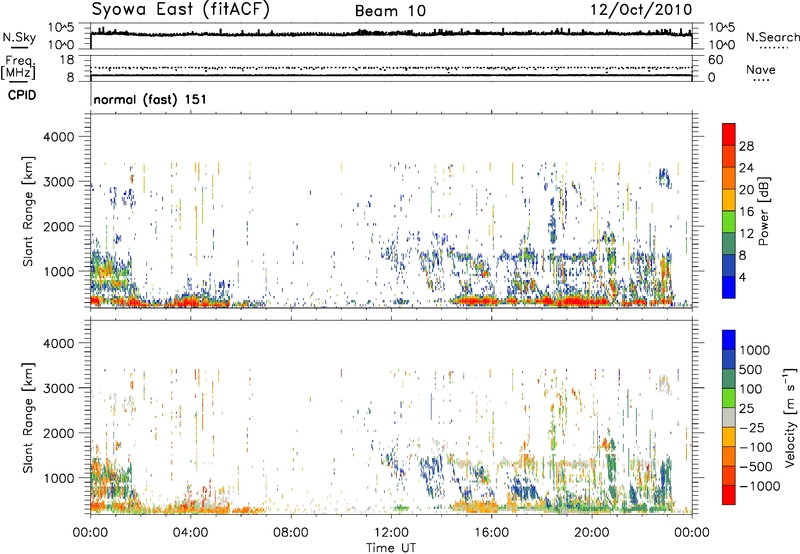
Task: Click the red bottom of the velocity colorbar
Action: (729, 495)
